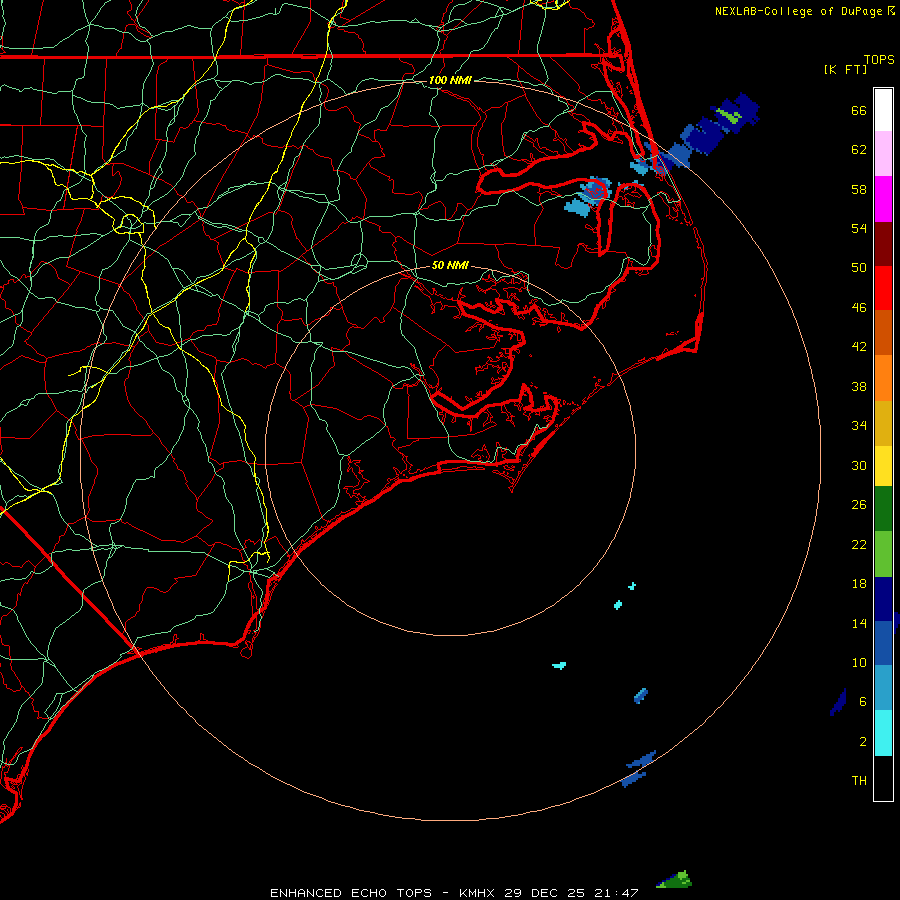Image resolution: width=900 pixels, height=900 pixels.
Task: Click the white swatch in legend
Action: coord(883,110)
